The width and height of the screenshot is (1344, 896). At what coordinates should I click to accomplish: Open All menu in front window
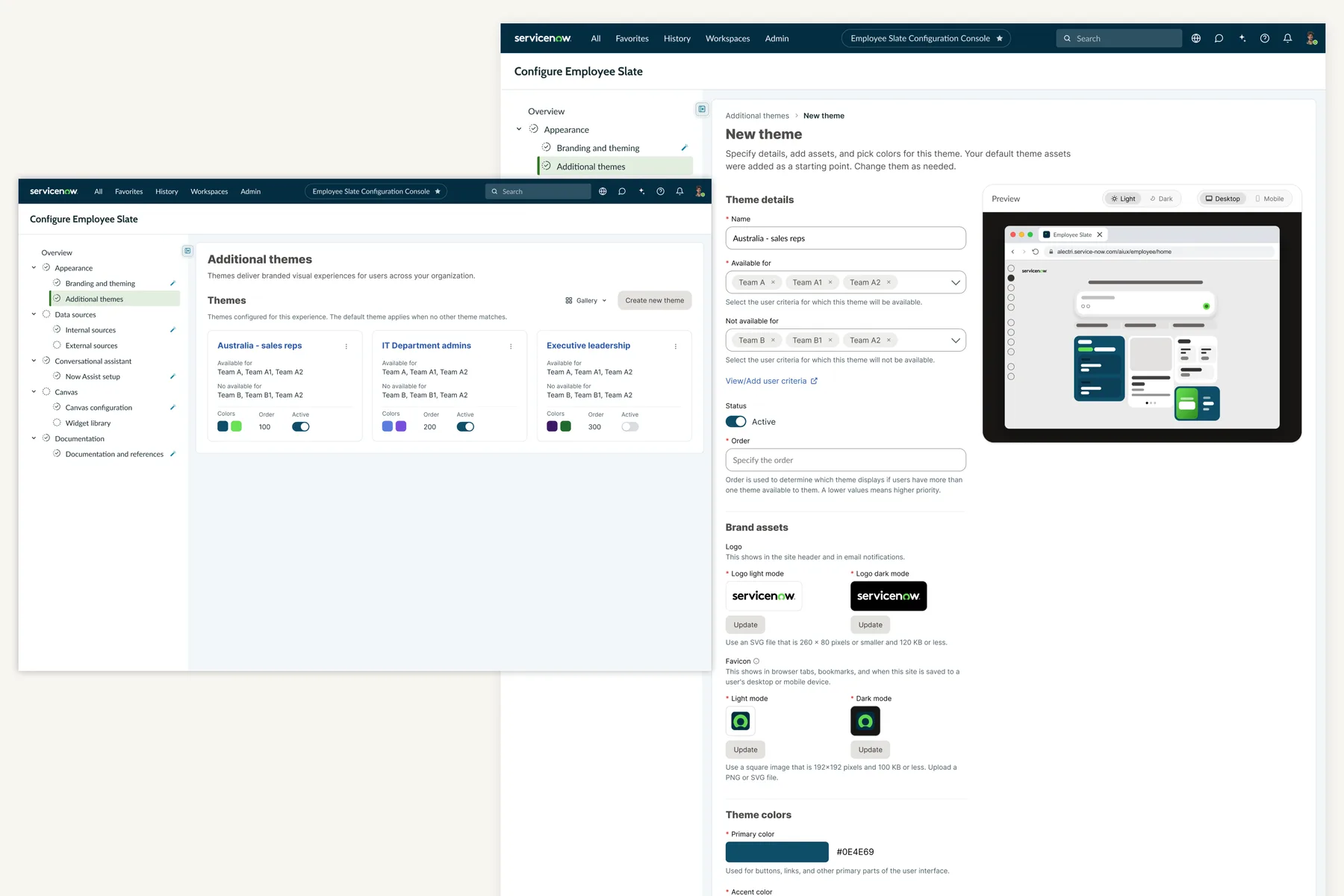click(x=98, y=192)
